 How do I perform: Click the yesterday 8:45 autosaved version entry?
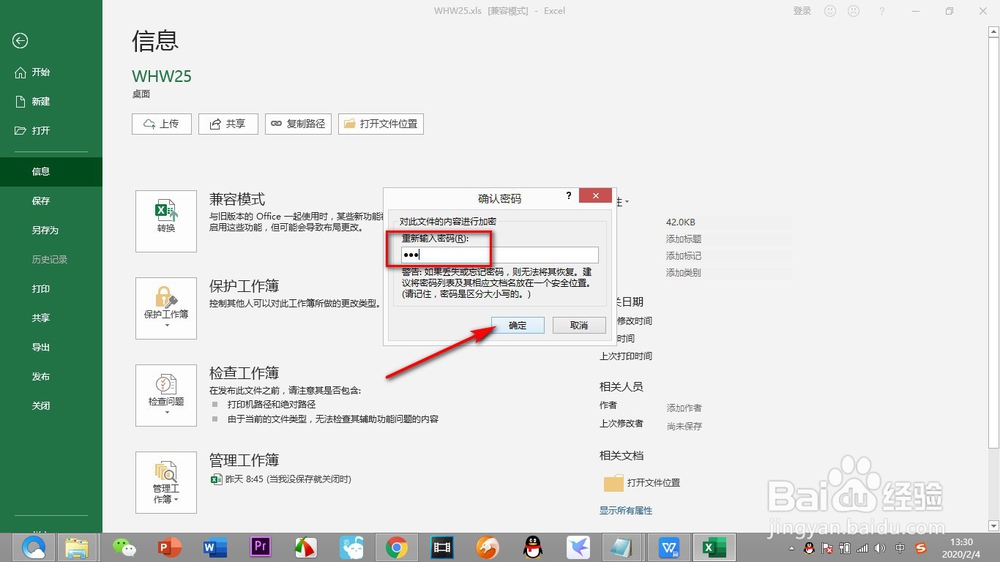pos(281,479)
